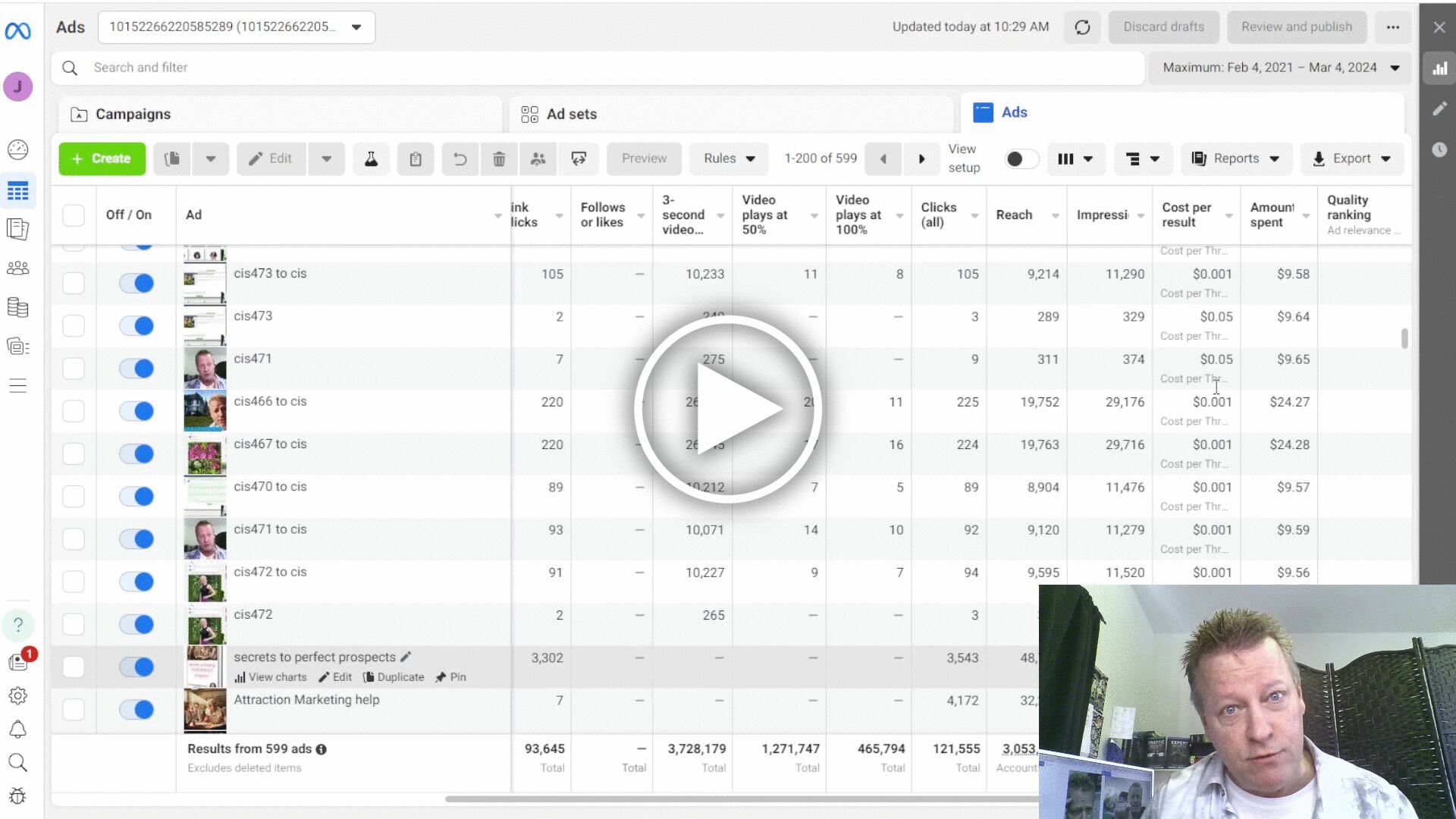Click Duplicate under secrets to perfect prospects
Image resolution: width=1456 pixels, height=819 pixels.
tap(394, 677)
